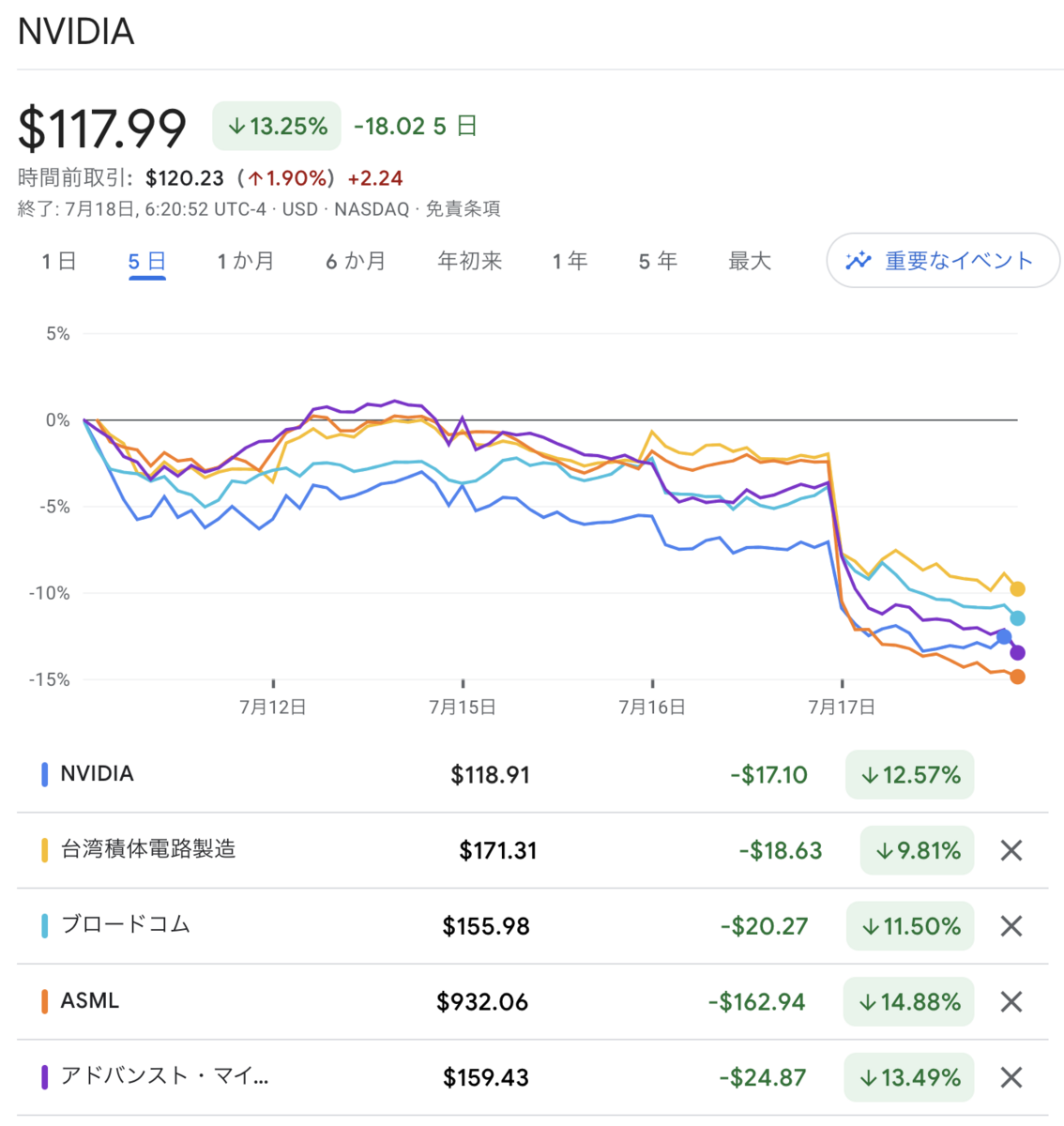Open the アドバンスト・マイ… stock row
Screen dimensions: 1064x1126
tap(532, 1077)
